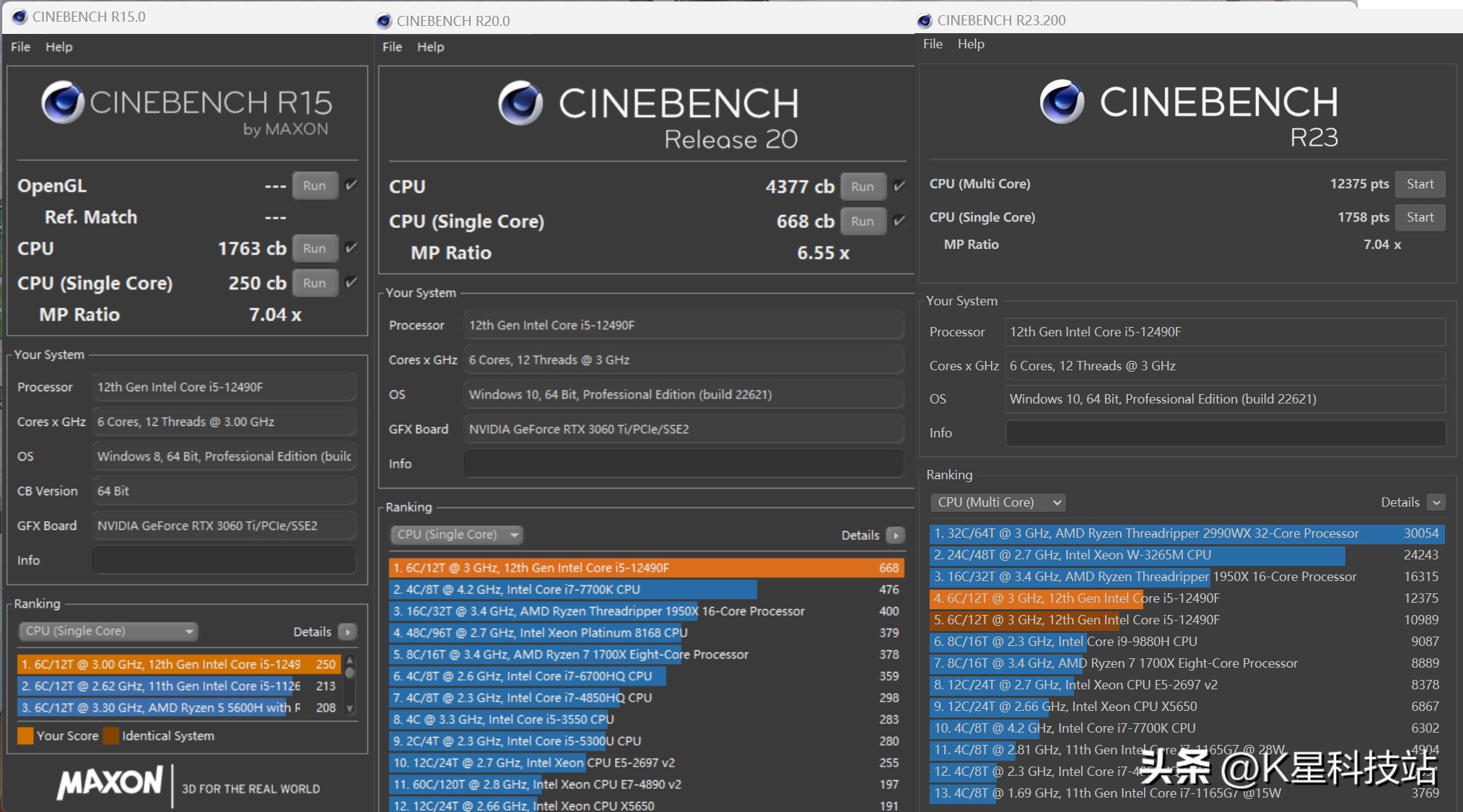
Task: Open the R15 CPU (Single Core) ranking dropdown
Action: pos(108,631)
